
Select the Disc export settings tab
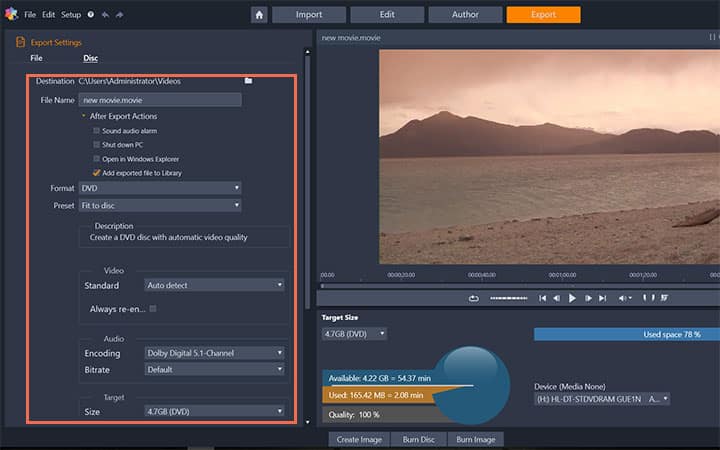click(90, 58)
